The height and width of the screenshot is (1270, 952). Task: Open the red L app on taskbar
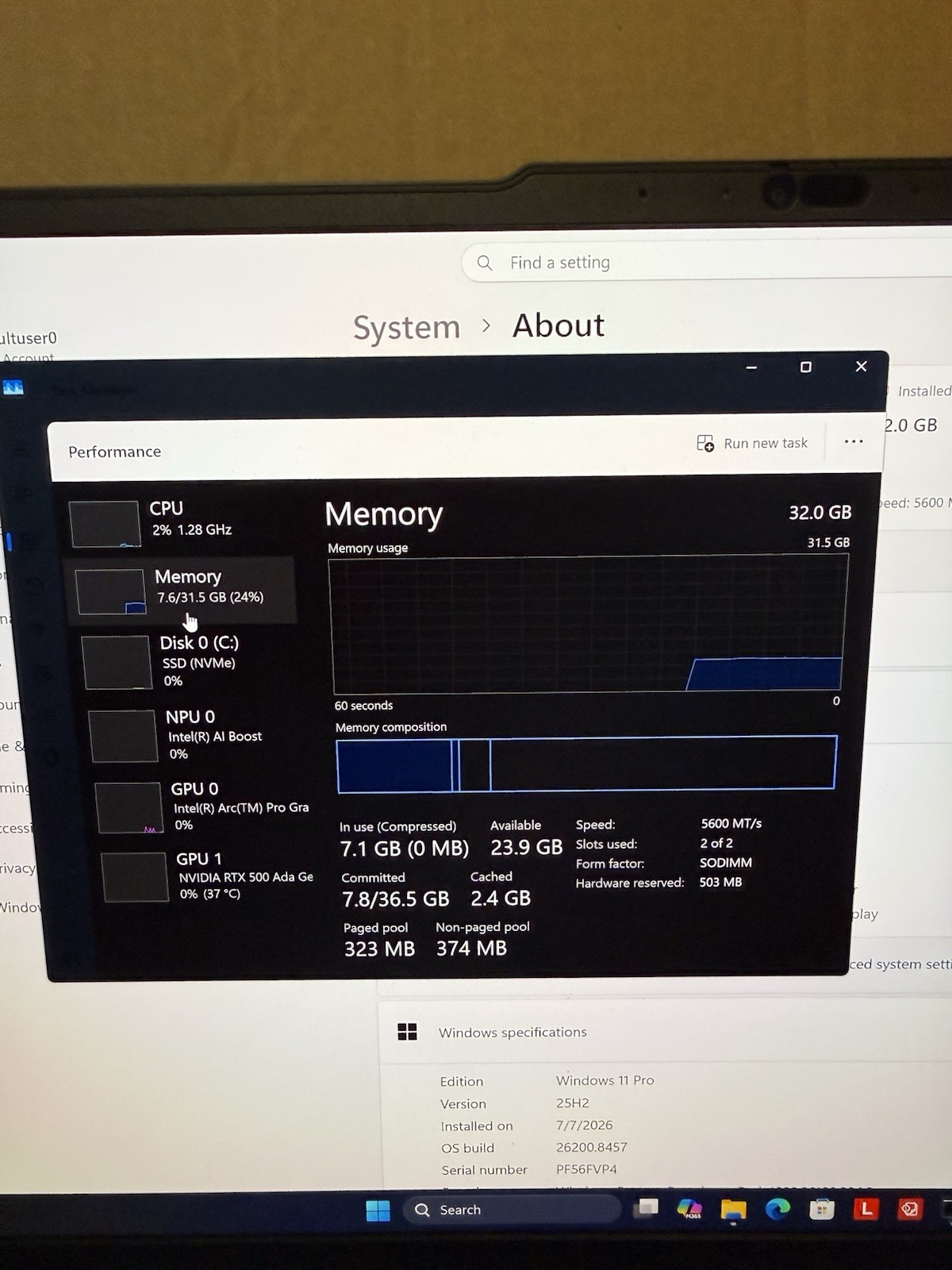tap(866, 1209)
